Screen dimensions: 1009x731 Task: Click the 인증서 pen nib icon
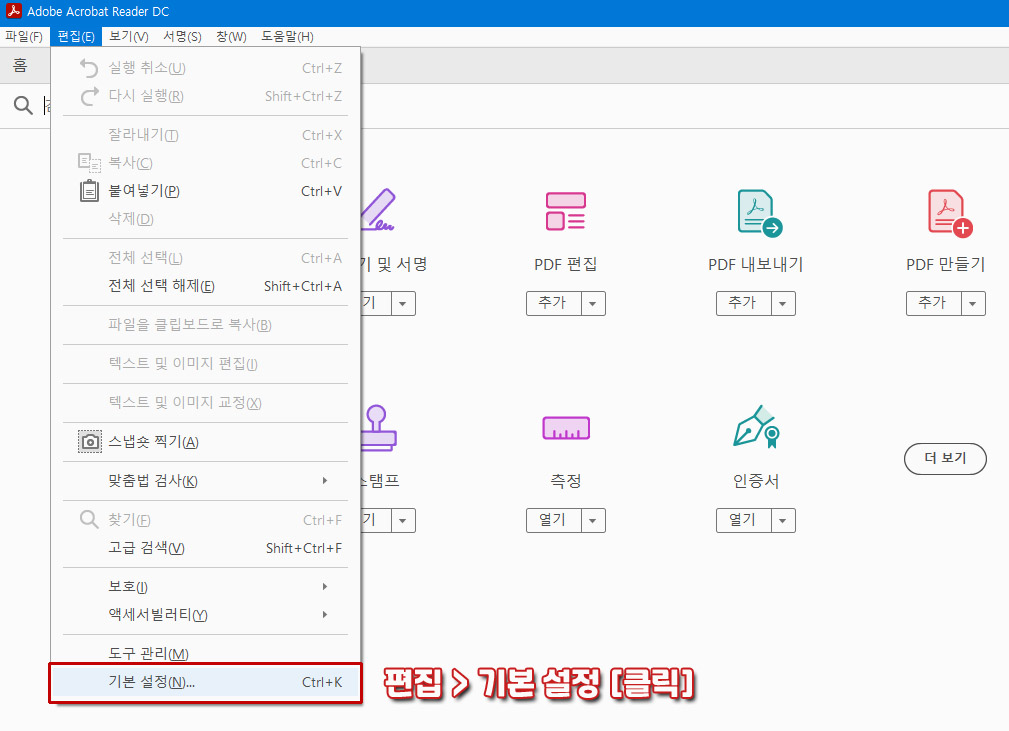click(757, 427)
